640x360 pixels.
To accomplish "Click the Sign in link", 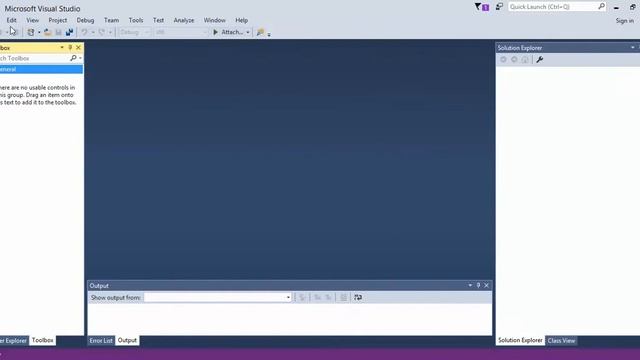I will [x=624, y=21].
